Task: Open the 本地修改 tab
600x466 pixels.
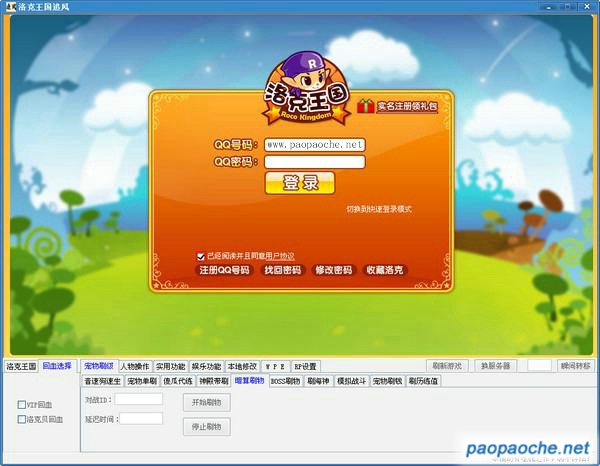Action: tap(242, 367)
